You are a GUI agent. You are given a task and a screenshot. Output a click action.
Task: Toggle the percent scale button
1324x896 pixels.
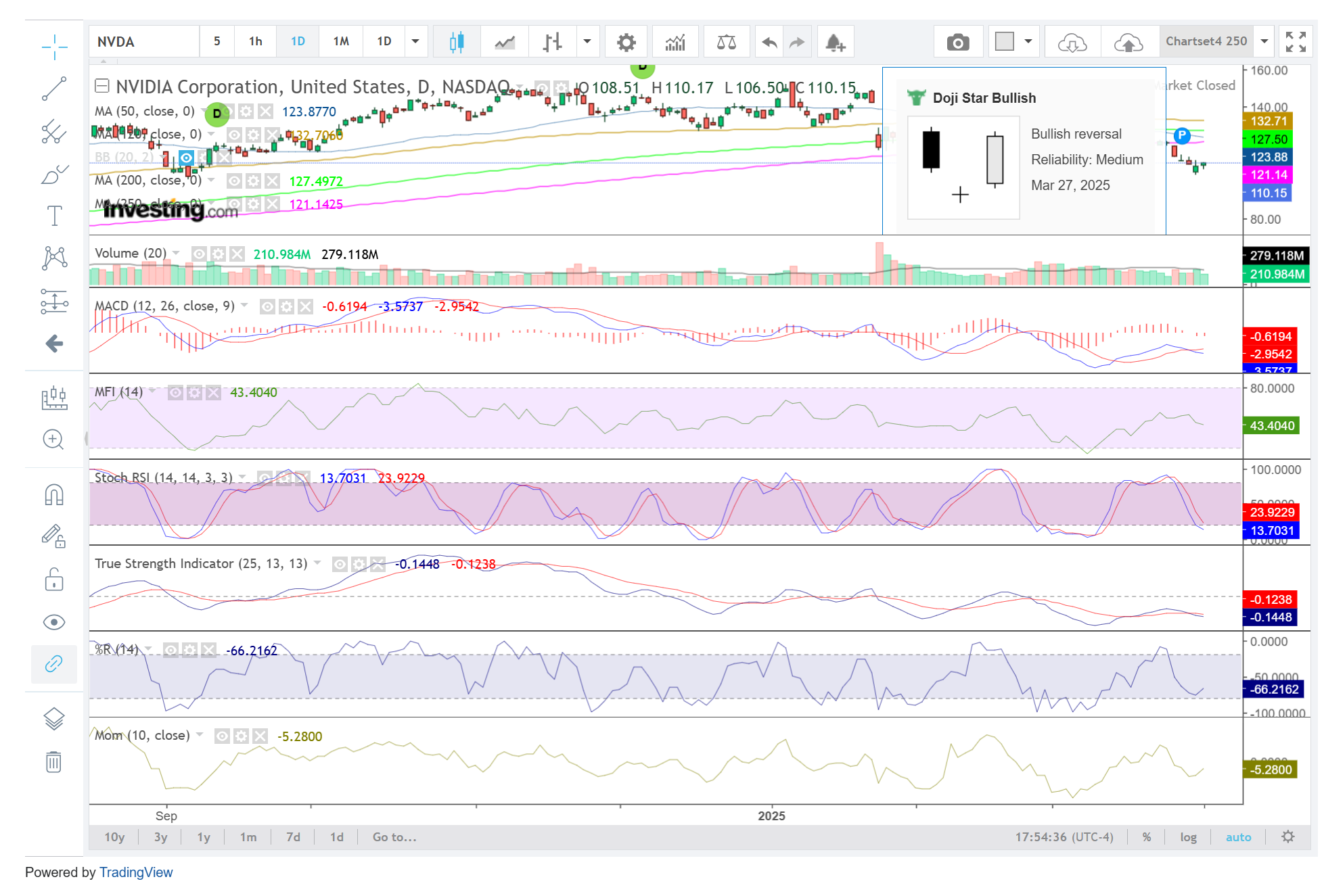tap(1147, 837)
